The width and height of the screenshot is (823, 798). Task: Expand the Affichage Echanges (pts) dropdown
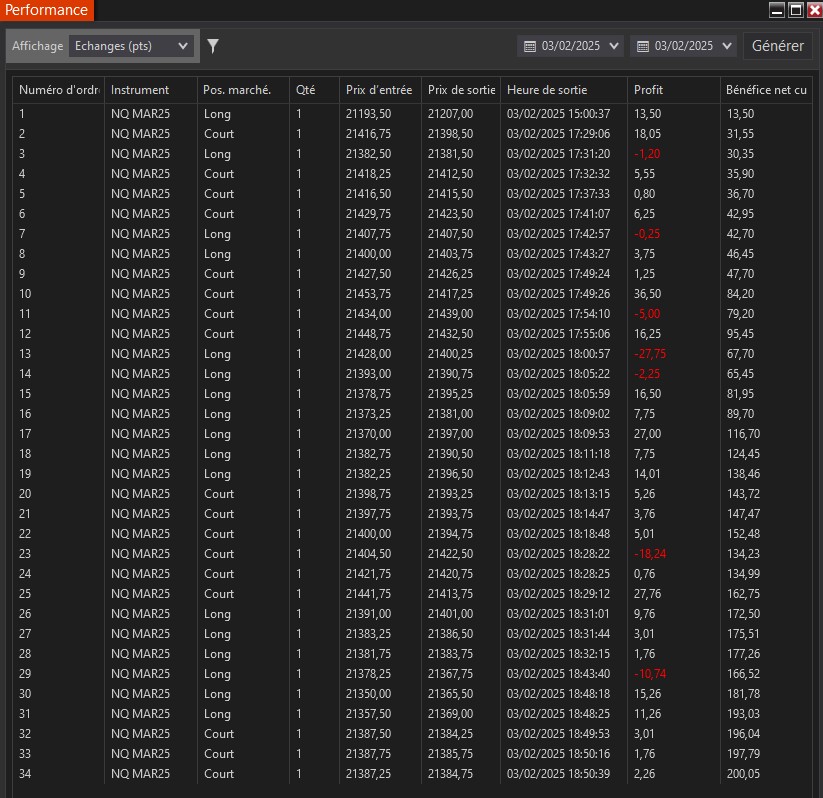coord(131,46)
